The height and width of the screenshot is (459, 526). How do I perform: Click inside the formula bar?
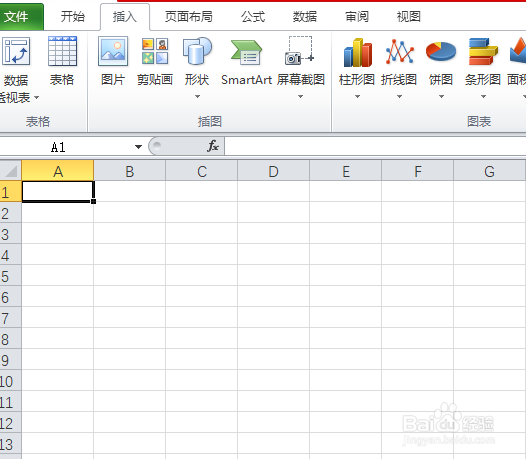pos(375,146)
